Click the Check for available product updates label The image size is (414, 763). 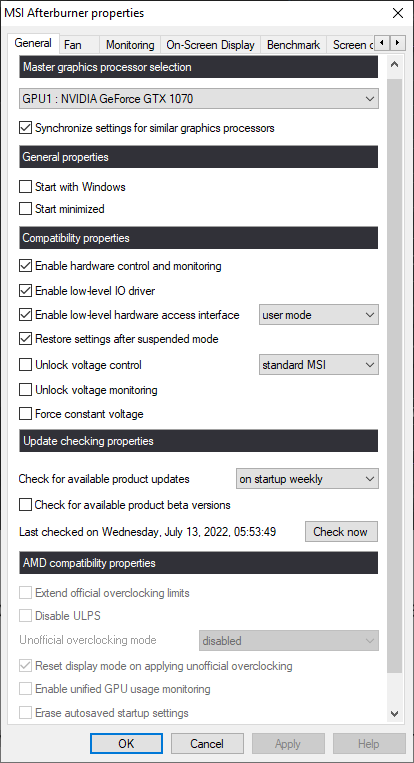(104, 479)
